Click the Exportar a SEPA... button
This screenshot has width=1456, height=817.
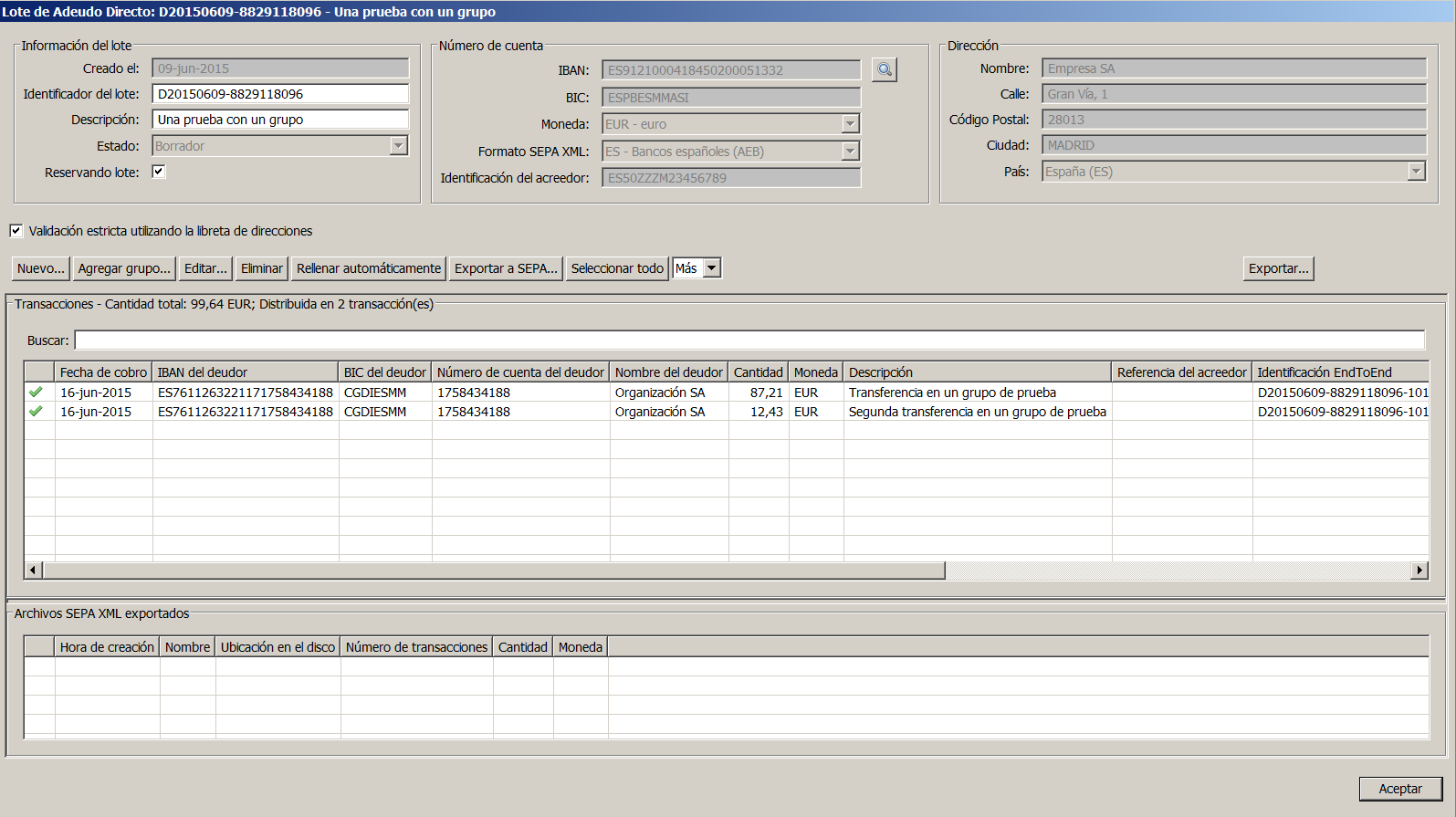[506, 268]
